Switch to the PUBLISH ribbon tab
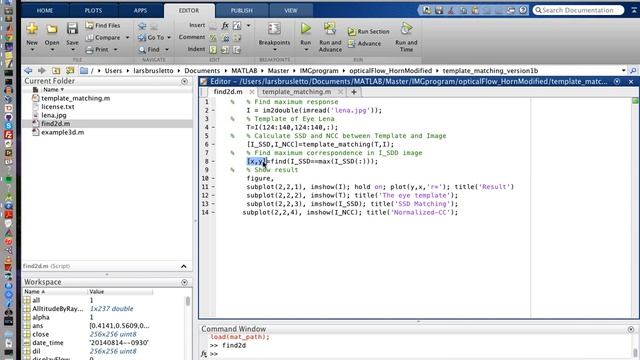The width and height of the screenshot is (640, 360). coord(242,11)
